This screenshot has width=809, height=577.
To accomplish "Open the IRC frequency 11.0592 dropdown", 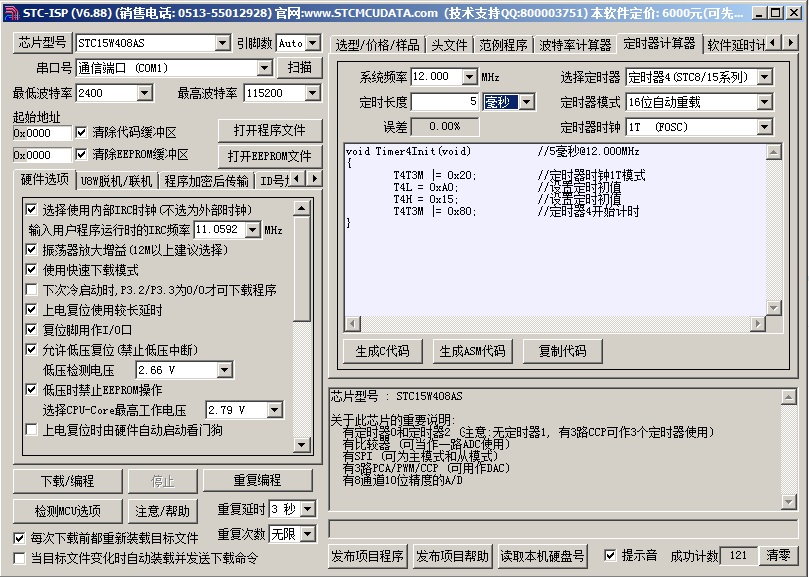I will coord(252,230).
